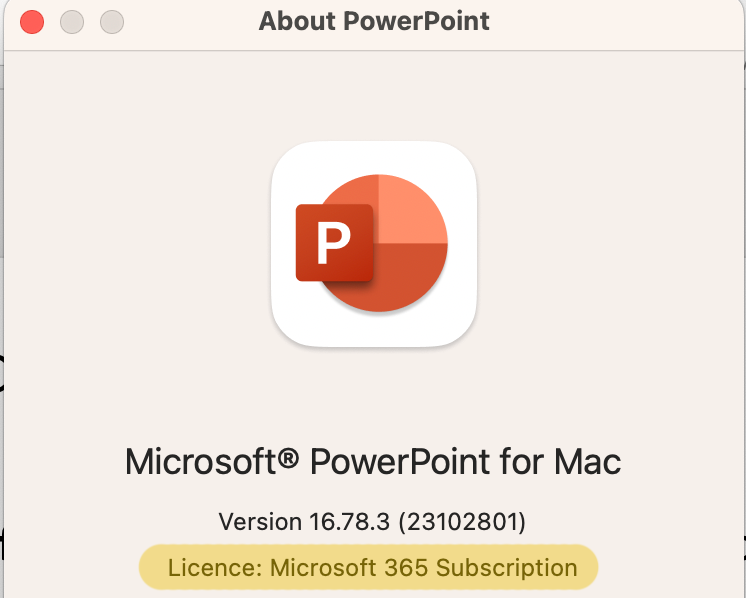
Task: Click the PowerPoint app logo icon
Action: coord(374,244)
